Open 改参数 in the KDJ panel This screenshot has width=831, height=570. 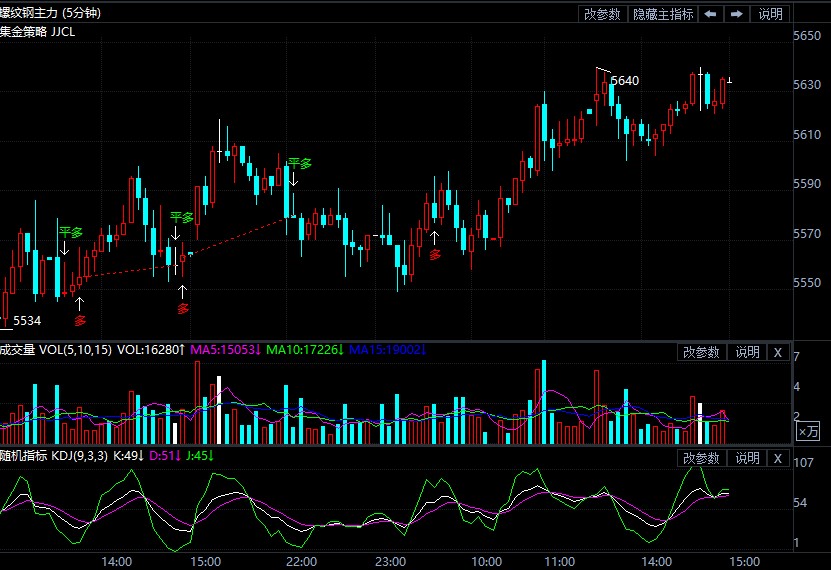click(702, 458)
